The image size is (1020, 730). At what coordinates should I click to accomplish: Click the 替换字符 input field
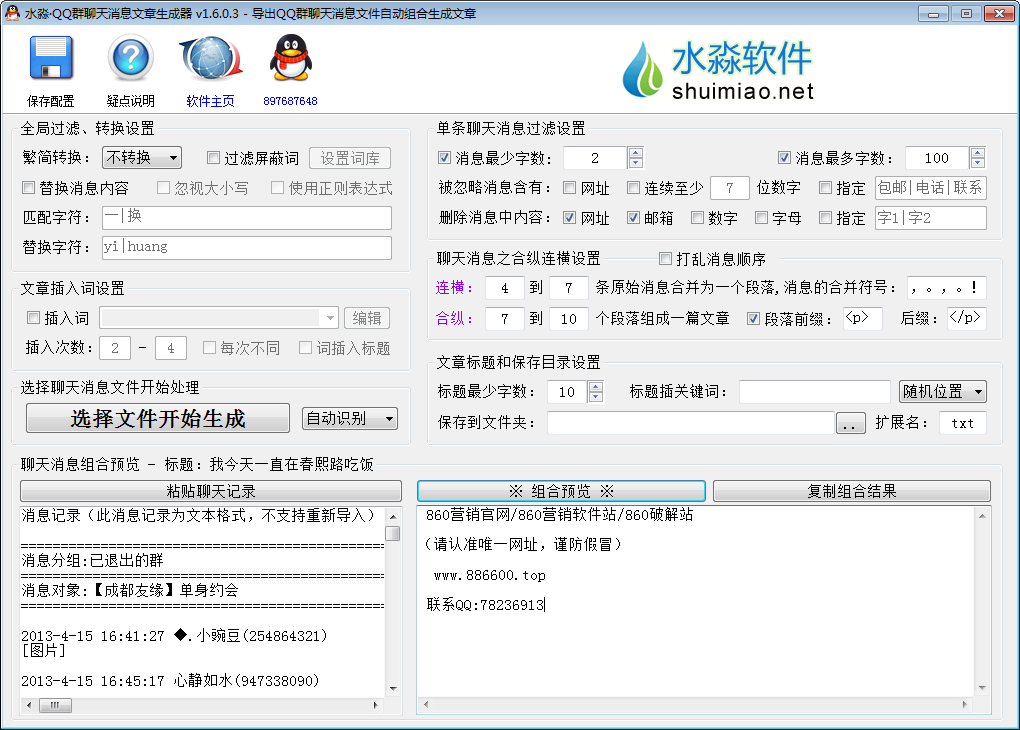pyautogui.click(x=247, y=247)
